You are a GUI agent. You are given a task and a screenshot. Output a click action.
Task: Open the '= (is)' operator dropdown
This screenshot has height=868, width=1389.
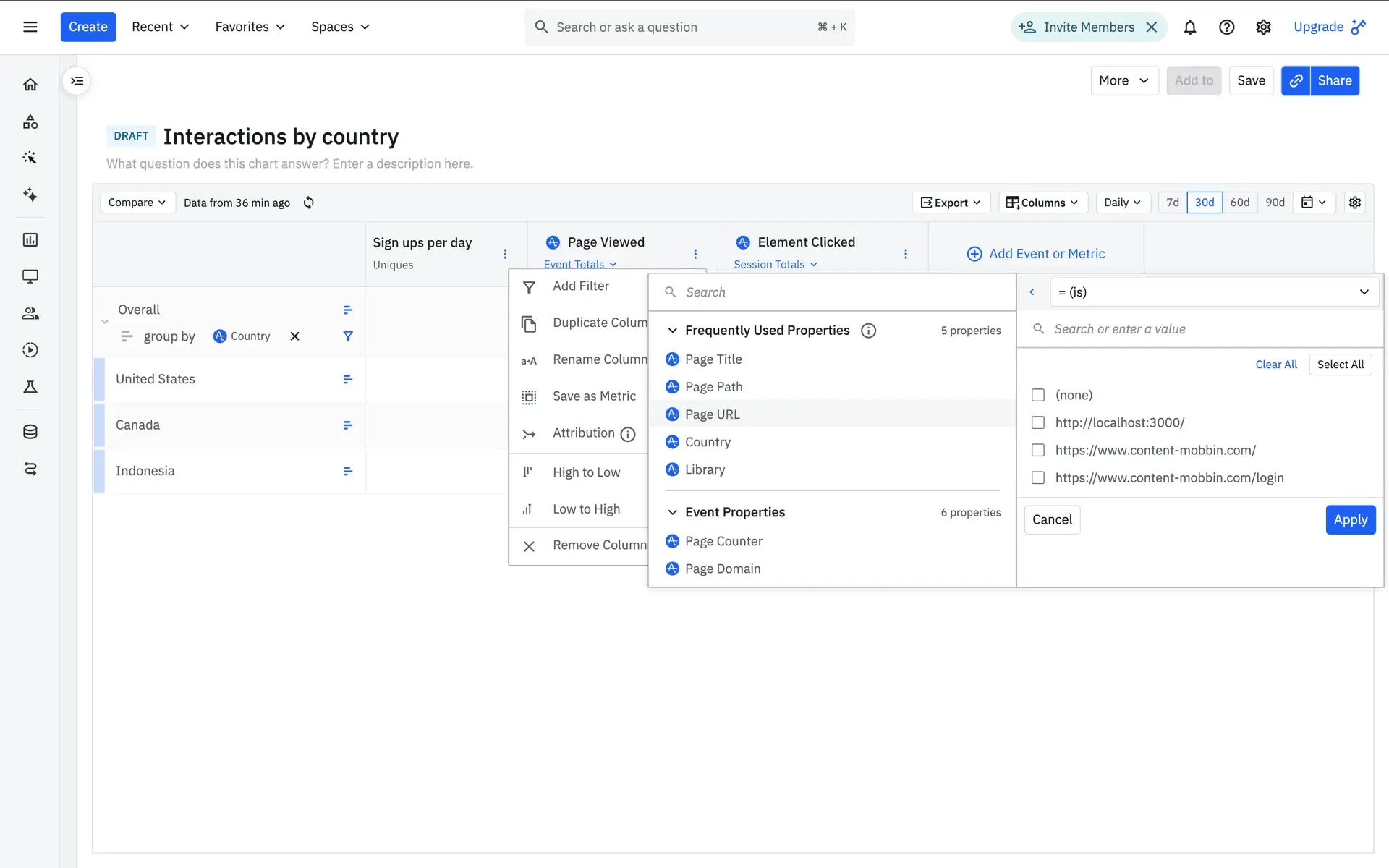pyautogui.click(x=1213, y=292)
